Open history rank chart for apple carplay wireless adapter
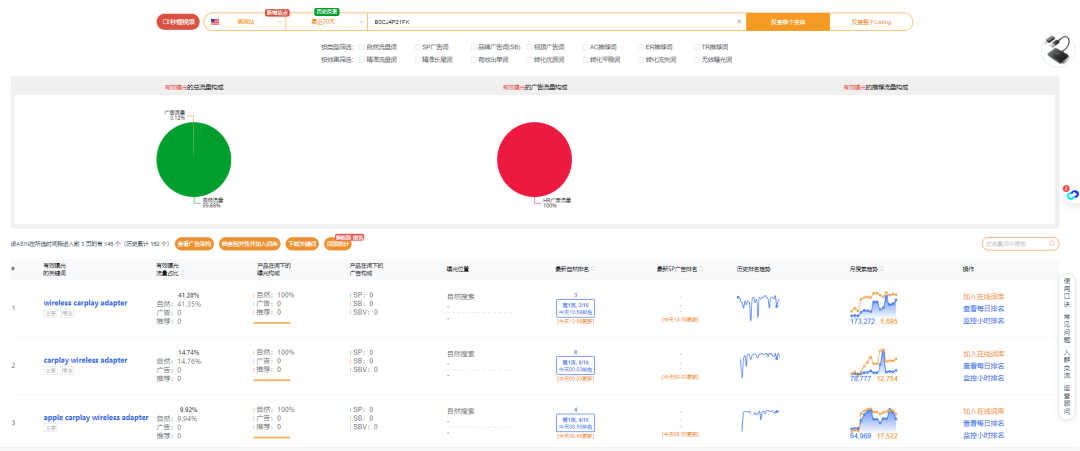 tap(761, 420)
